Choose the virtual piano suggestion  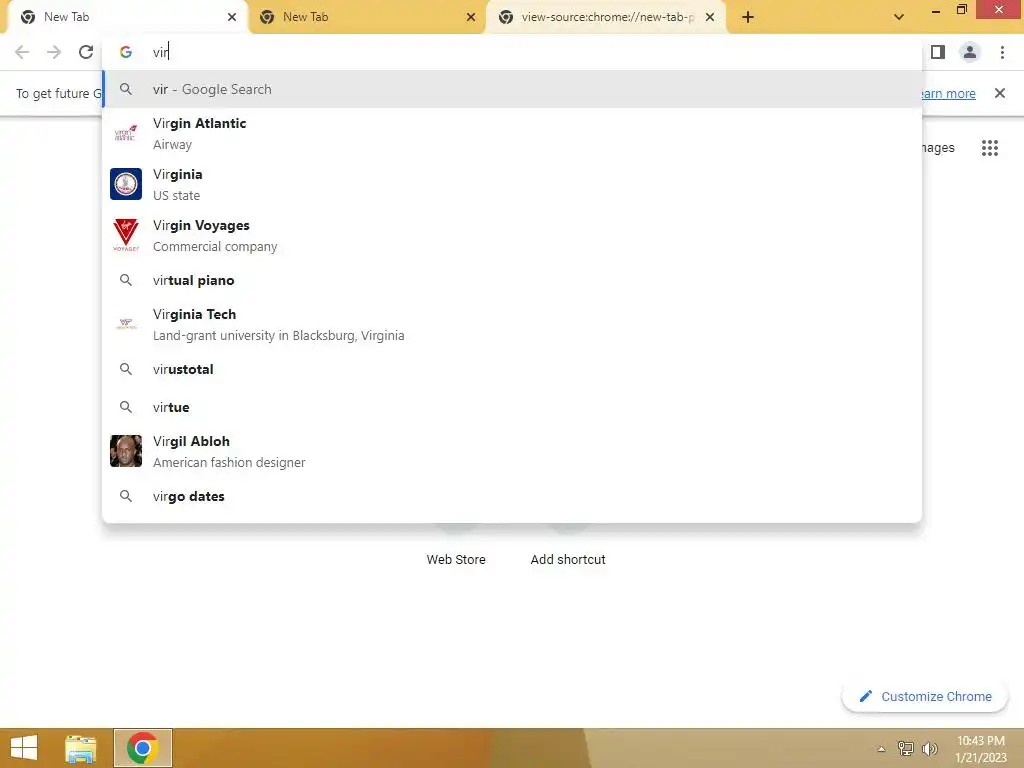(x=512, y=280)
